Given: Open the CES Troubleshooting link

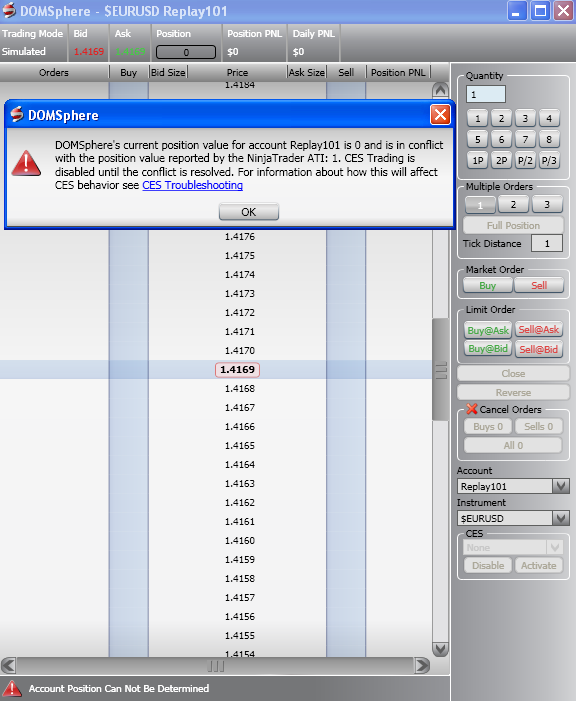Looking at the screenshot, I should (192, 185).
